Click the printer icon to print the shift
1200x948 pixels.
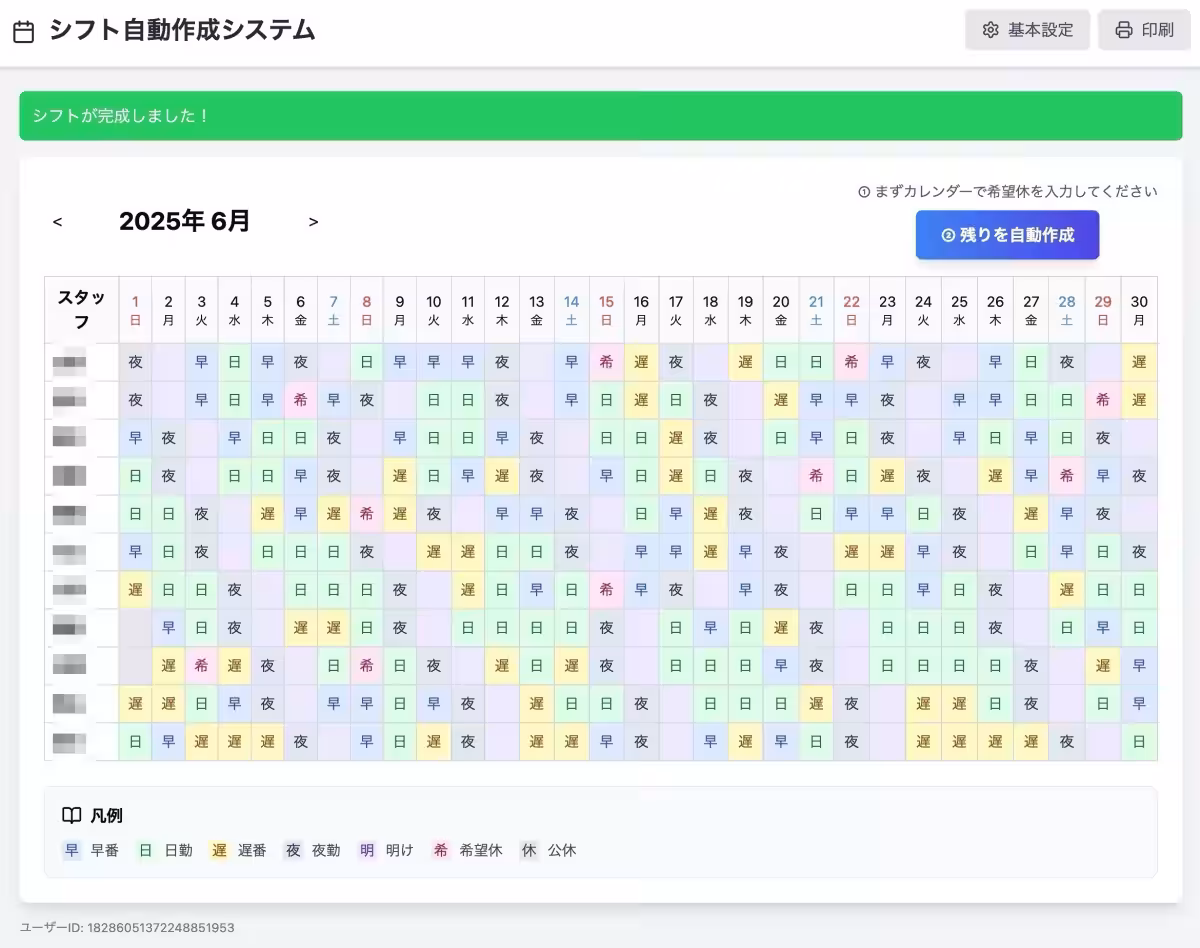point(1122,30)
